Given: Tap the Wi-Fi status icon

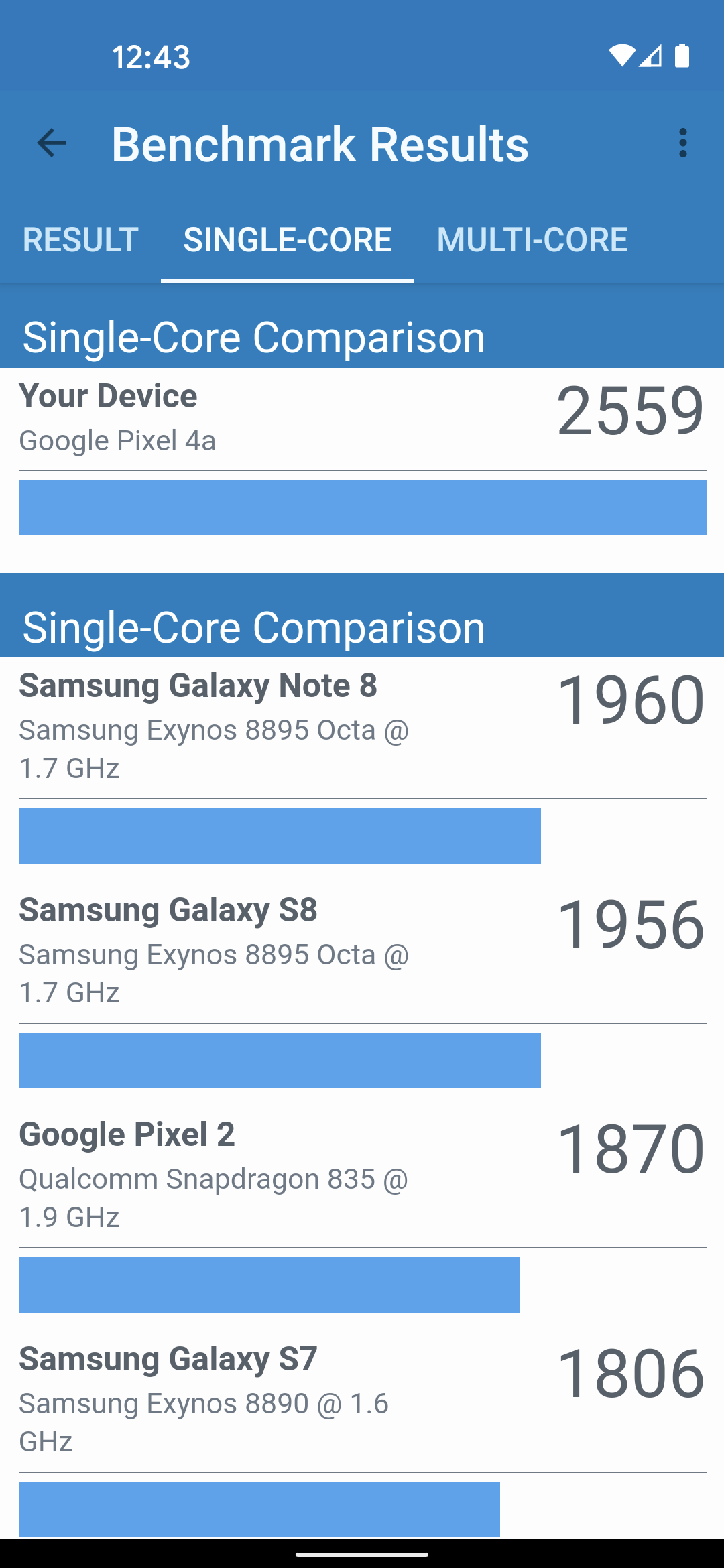Looking at the screenshot, I should coord(621,56).
